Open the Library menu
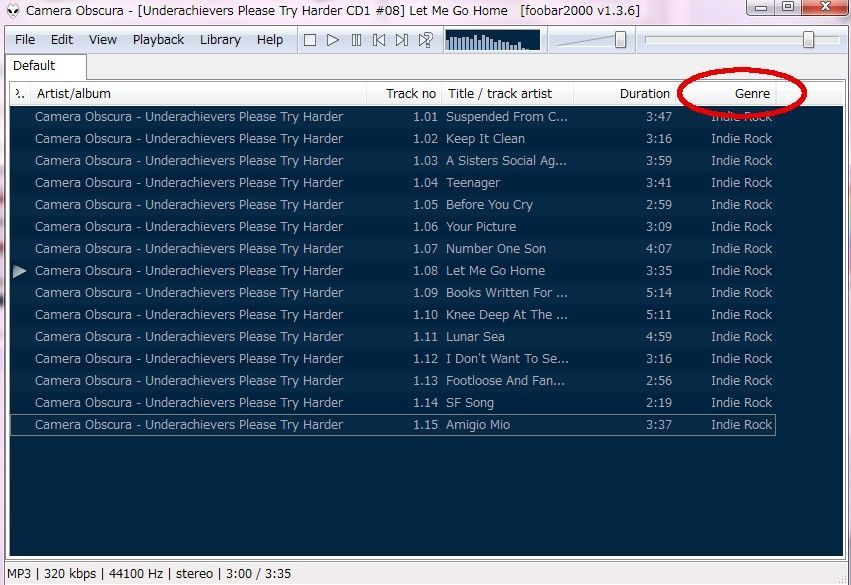Screen dimensions: 851x585 point(220,40)
